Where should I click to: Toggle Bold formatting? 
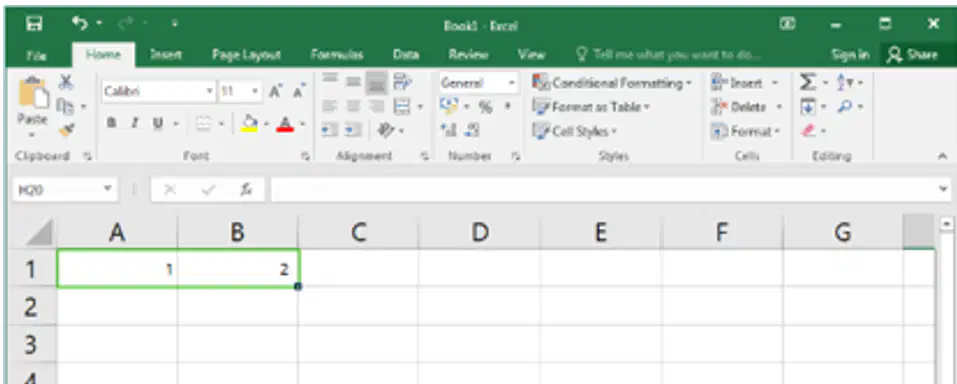point(112,123)
